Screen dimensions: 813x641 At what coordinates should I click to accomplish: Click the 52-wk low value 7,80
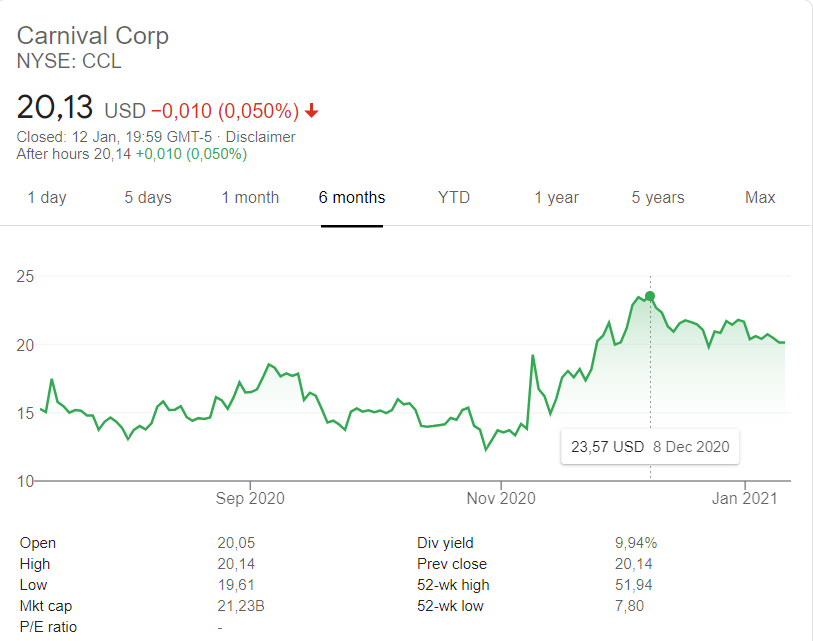pyautogui.click(x=629, y=606)
